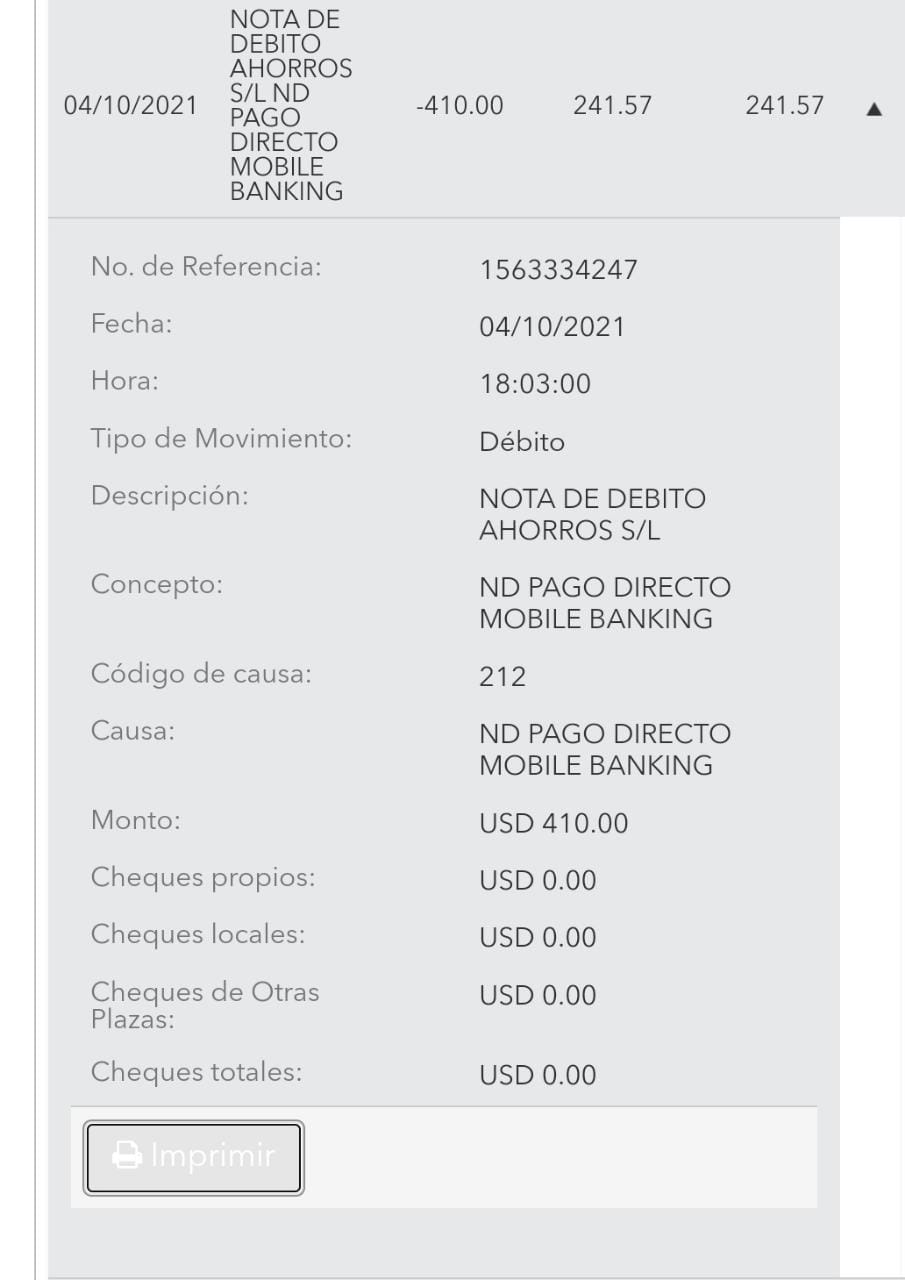The width and height of the screenshot is (905, 1280).
Task: Click NOTA DE DEBITO AHORROS S/L description value
Action: tap(592, 514)
